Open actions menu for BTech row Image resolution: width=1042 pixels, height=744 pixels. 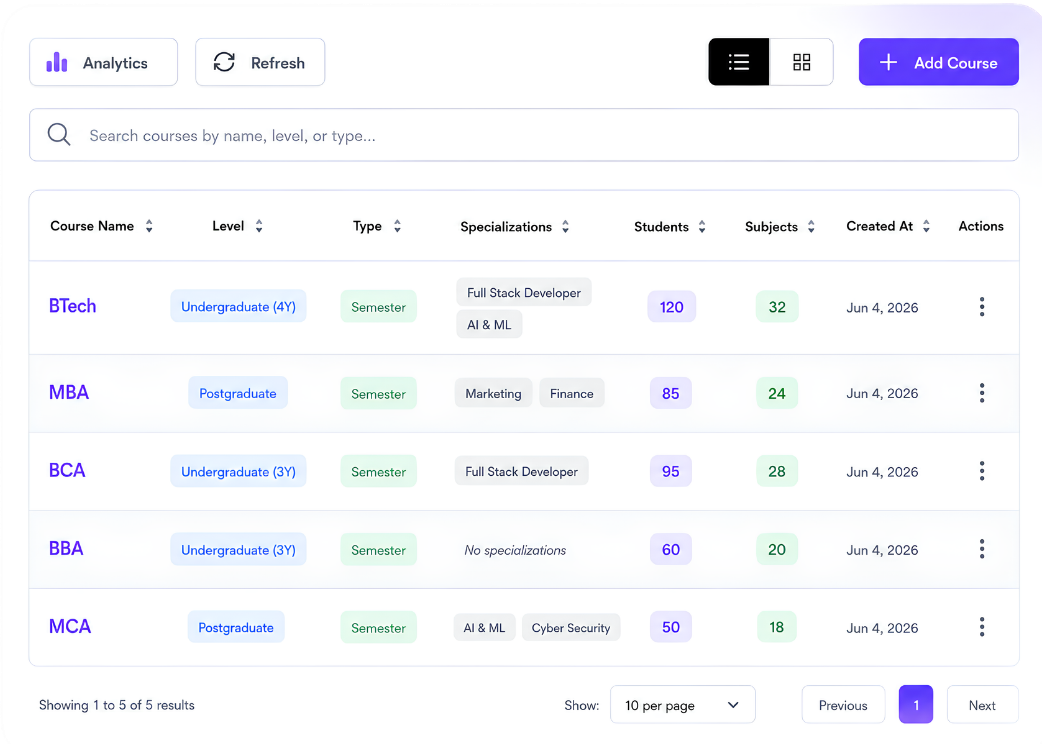(x=982, y=307)
